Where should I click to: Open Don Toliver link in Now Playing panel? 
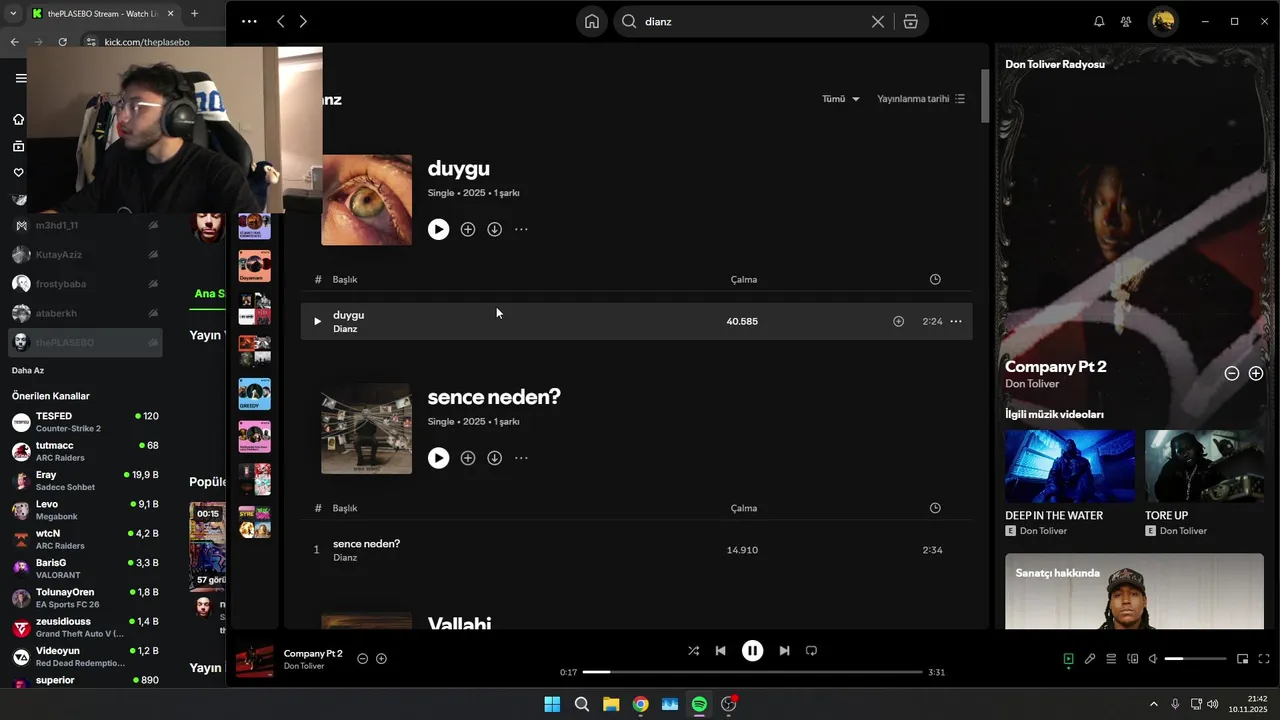pyautogui.click(x=1032, y=384)
